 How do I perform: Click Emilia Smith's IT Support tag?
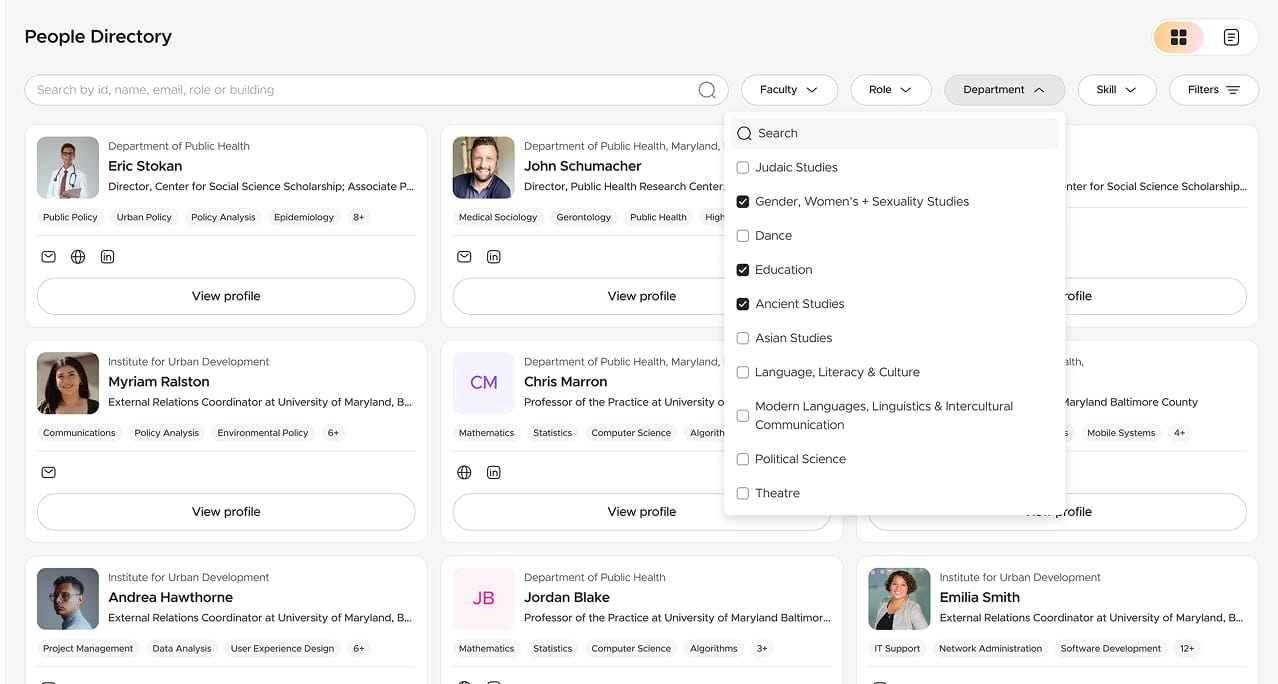897,649
